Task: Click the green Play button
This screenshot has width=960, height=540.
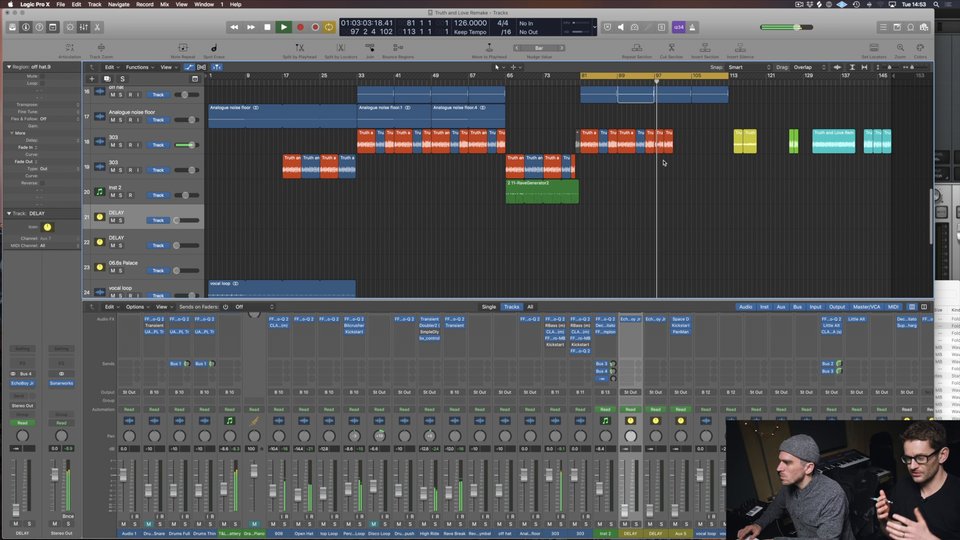Action: click(283, 27)
